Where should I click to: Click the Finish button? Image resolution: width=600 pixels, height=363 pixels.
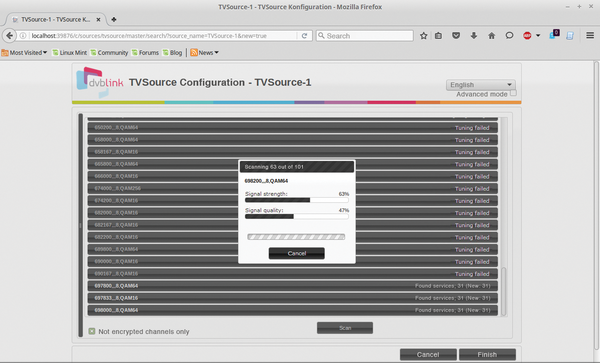[487, 355]
